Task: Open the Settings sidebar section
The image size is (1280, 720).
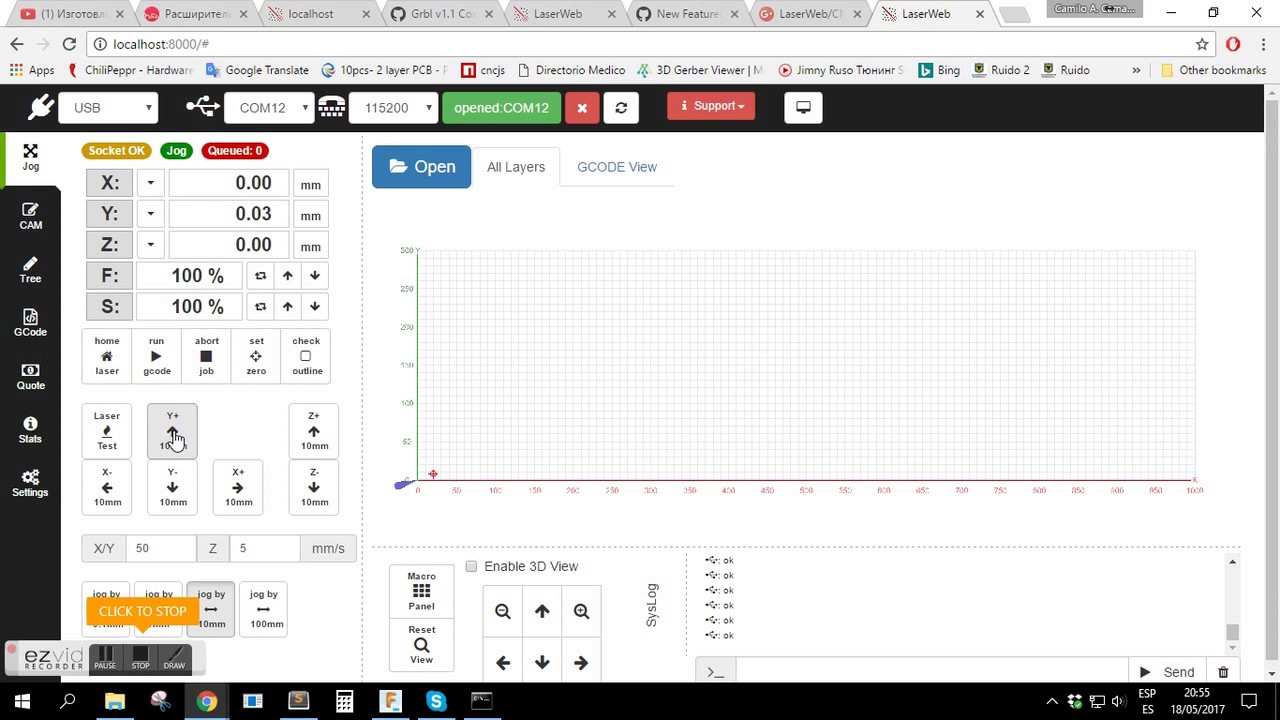Action: 30,484
